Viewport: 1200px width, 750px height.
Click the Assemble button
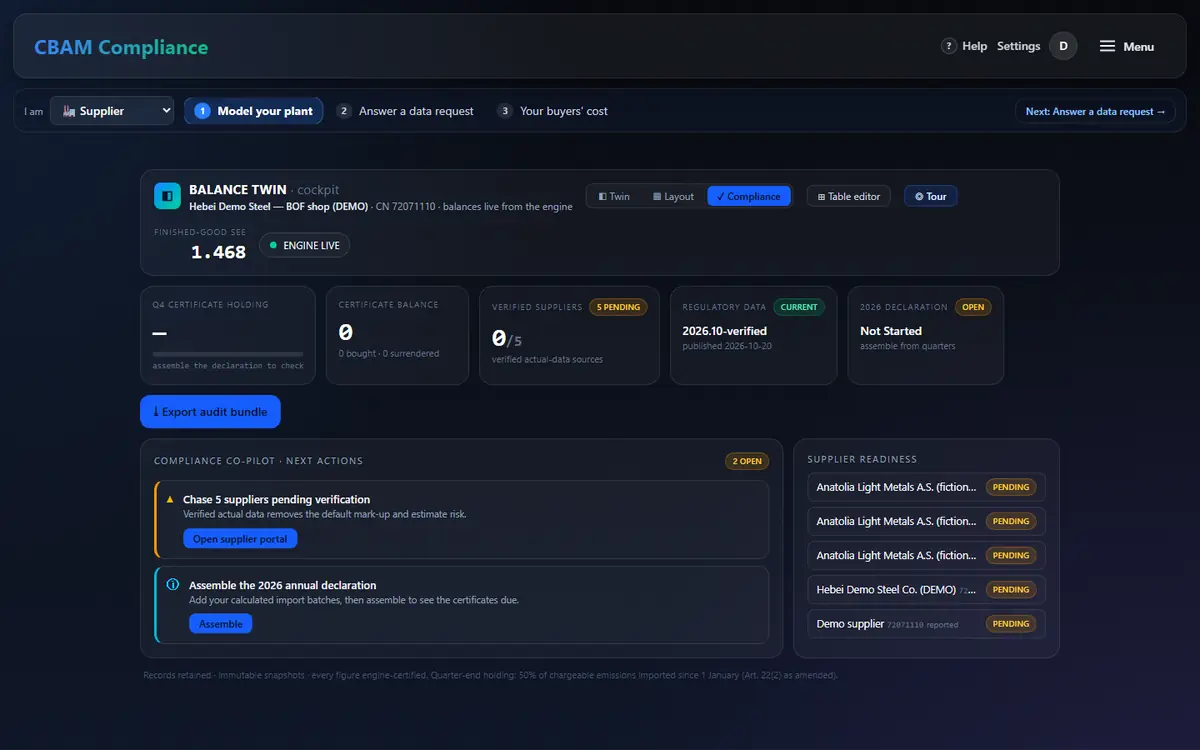[x=221, y=623]
